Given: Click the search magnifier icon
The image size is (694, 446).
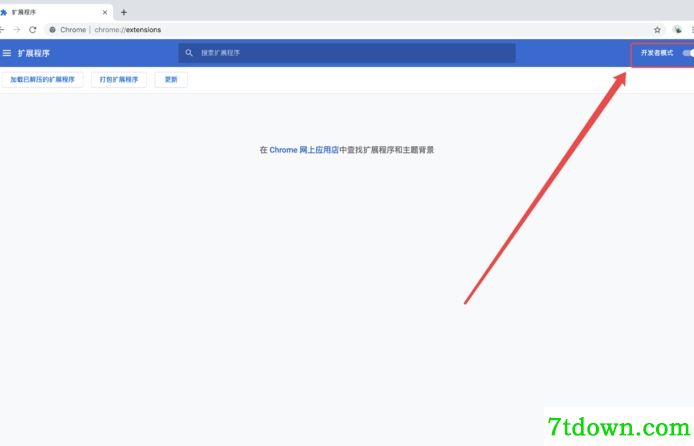Looking at the screenshot, I should point(189,53).
